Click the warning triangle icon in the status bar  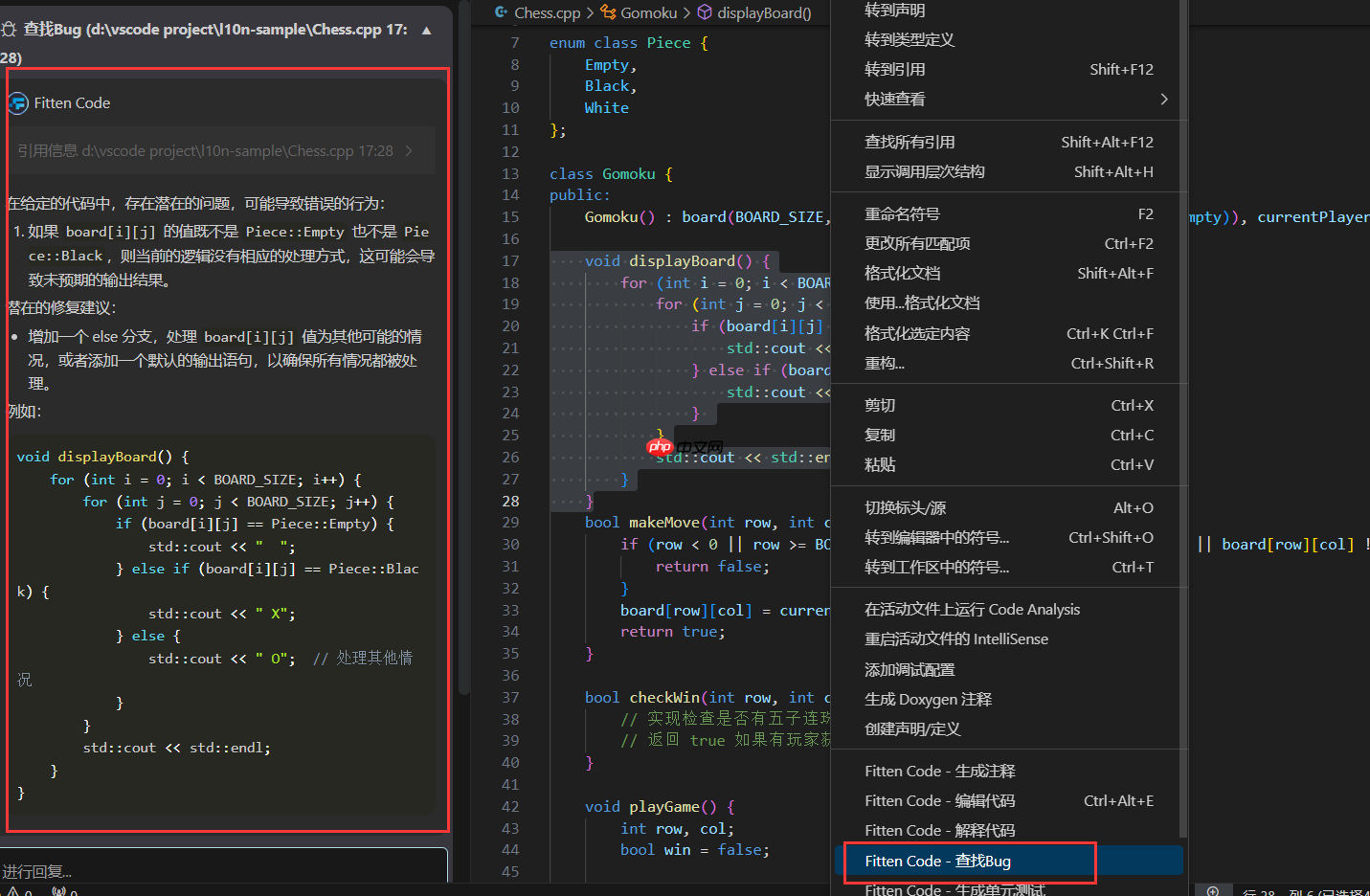[13, 892]
